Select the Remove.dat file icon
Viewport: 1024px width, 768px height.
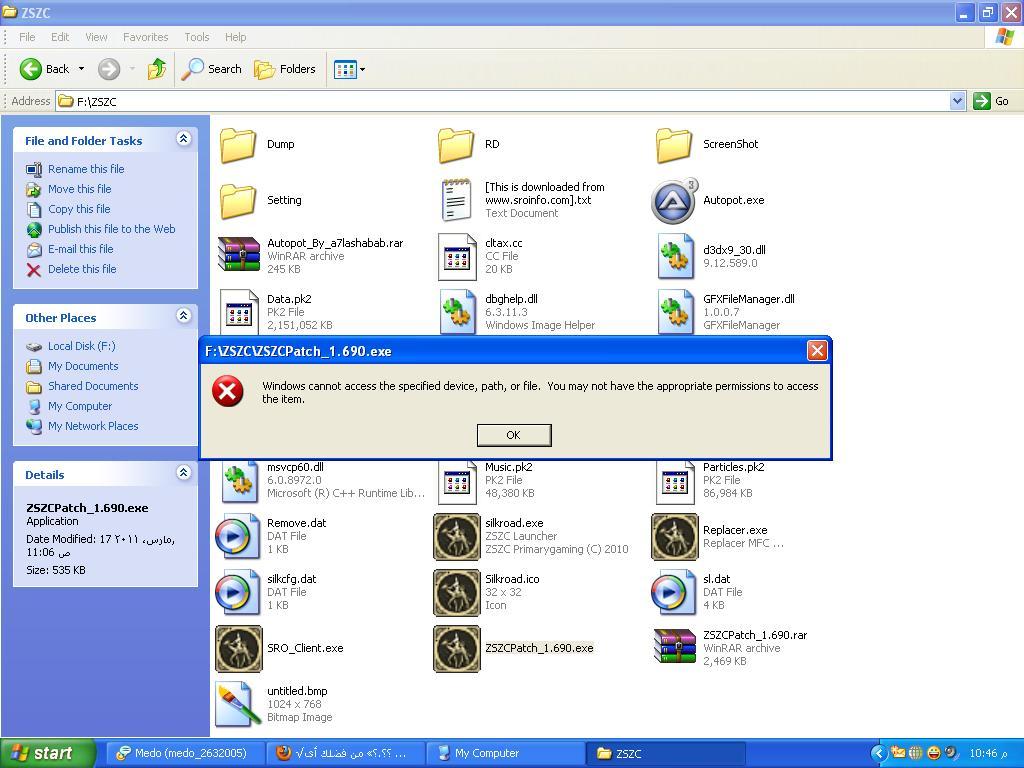[238, 537]
